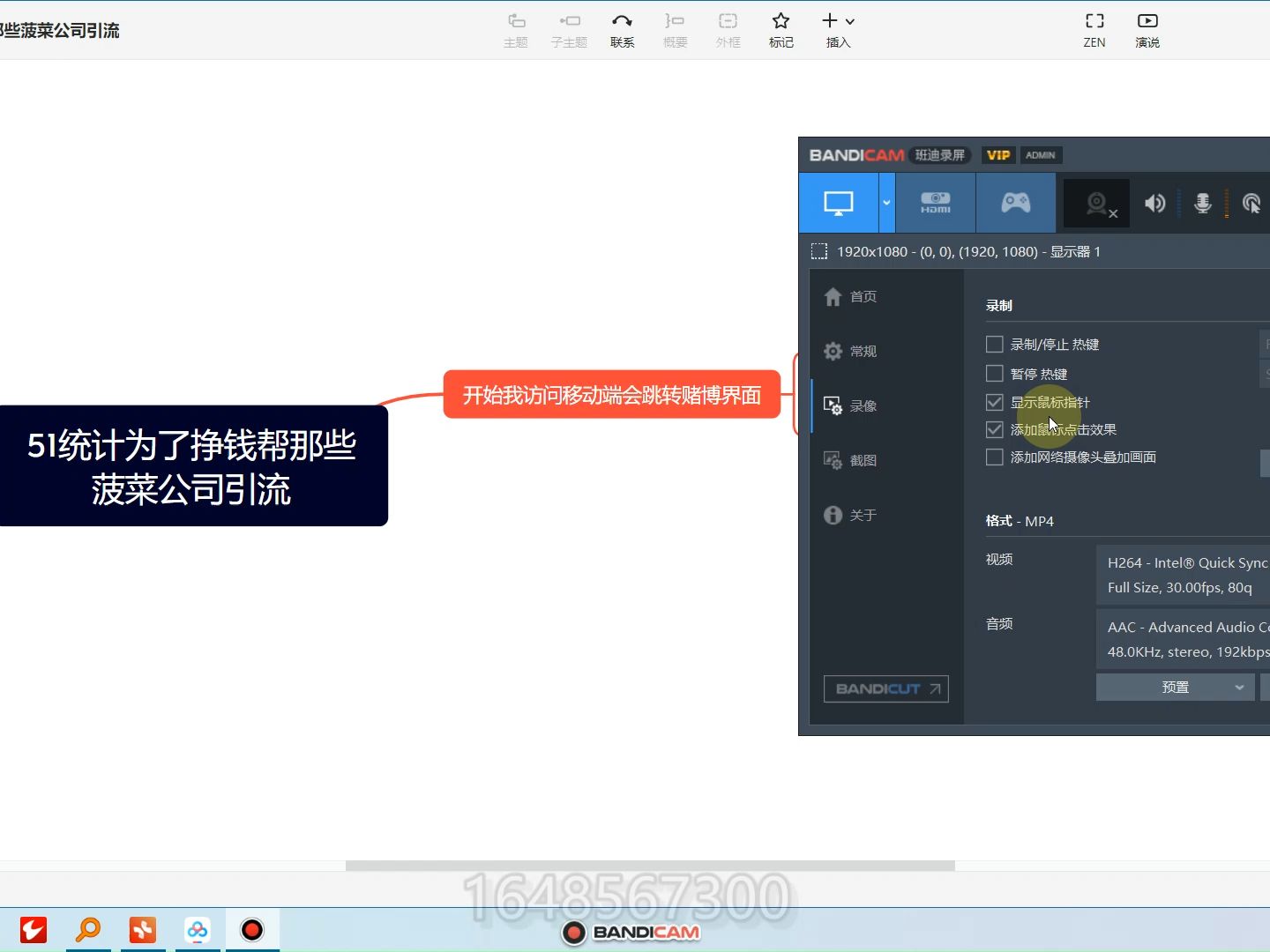Open the 插入 insert menu
The width and height of the screenshot is (1270, 952).
838,30
